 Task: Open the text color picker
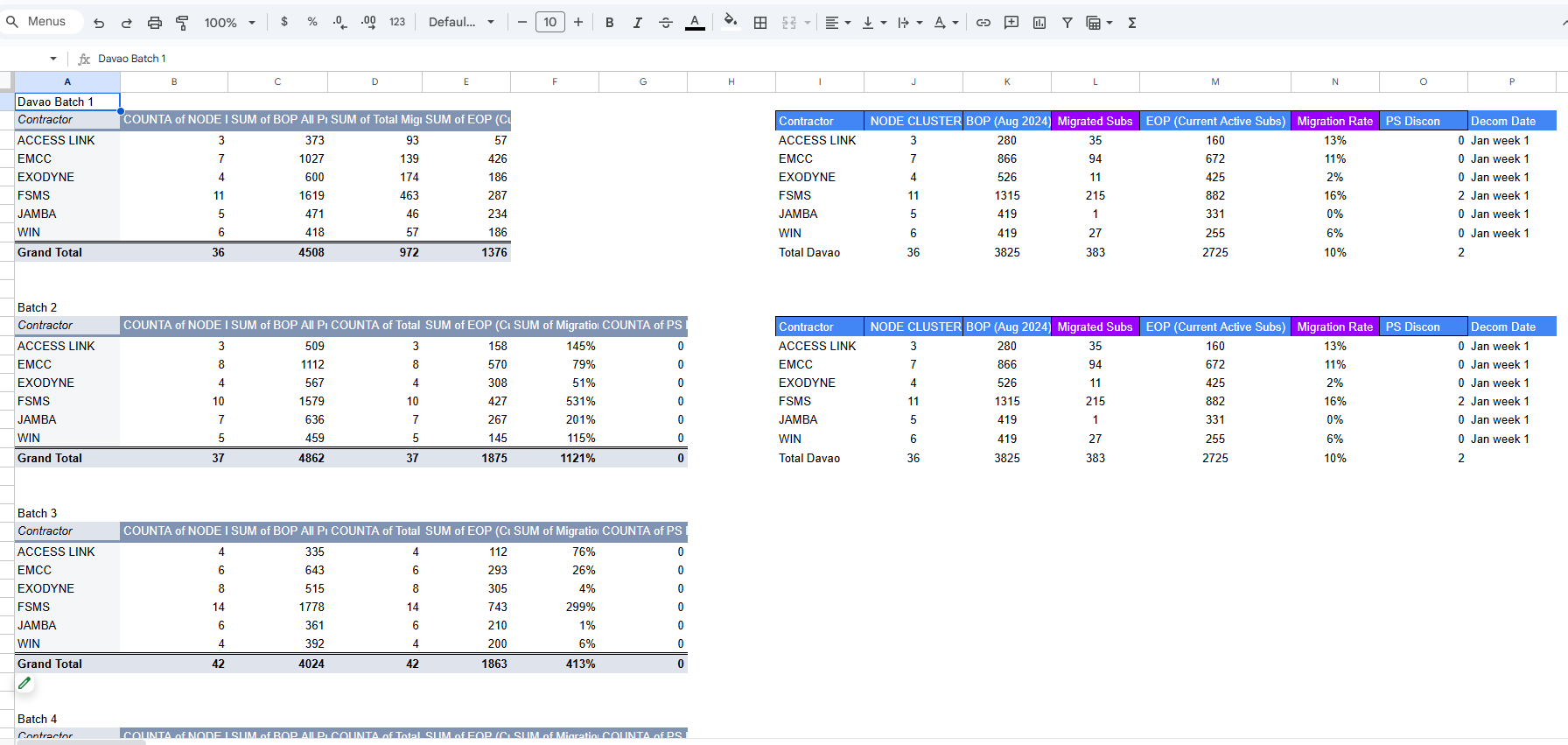coord(695,23)
